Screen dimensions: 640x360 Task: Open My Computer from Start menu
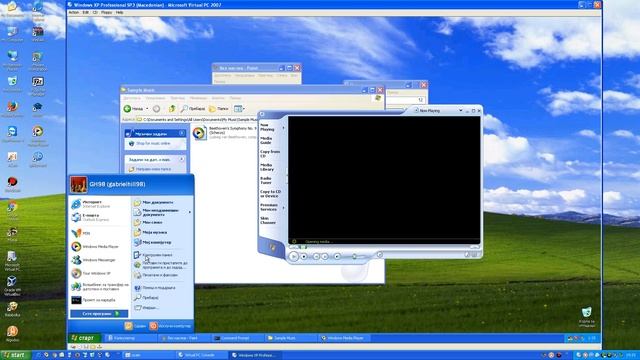pos(162,242)
